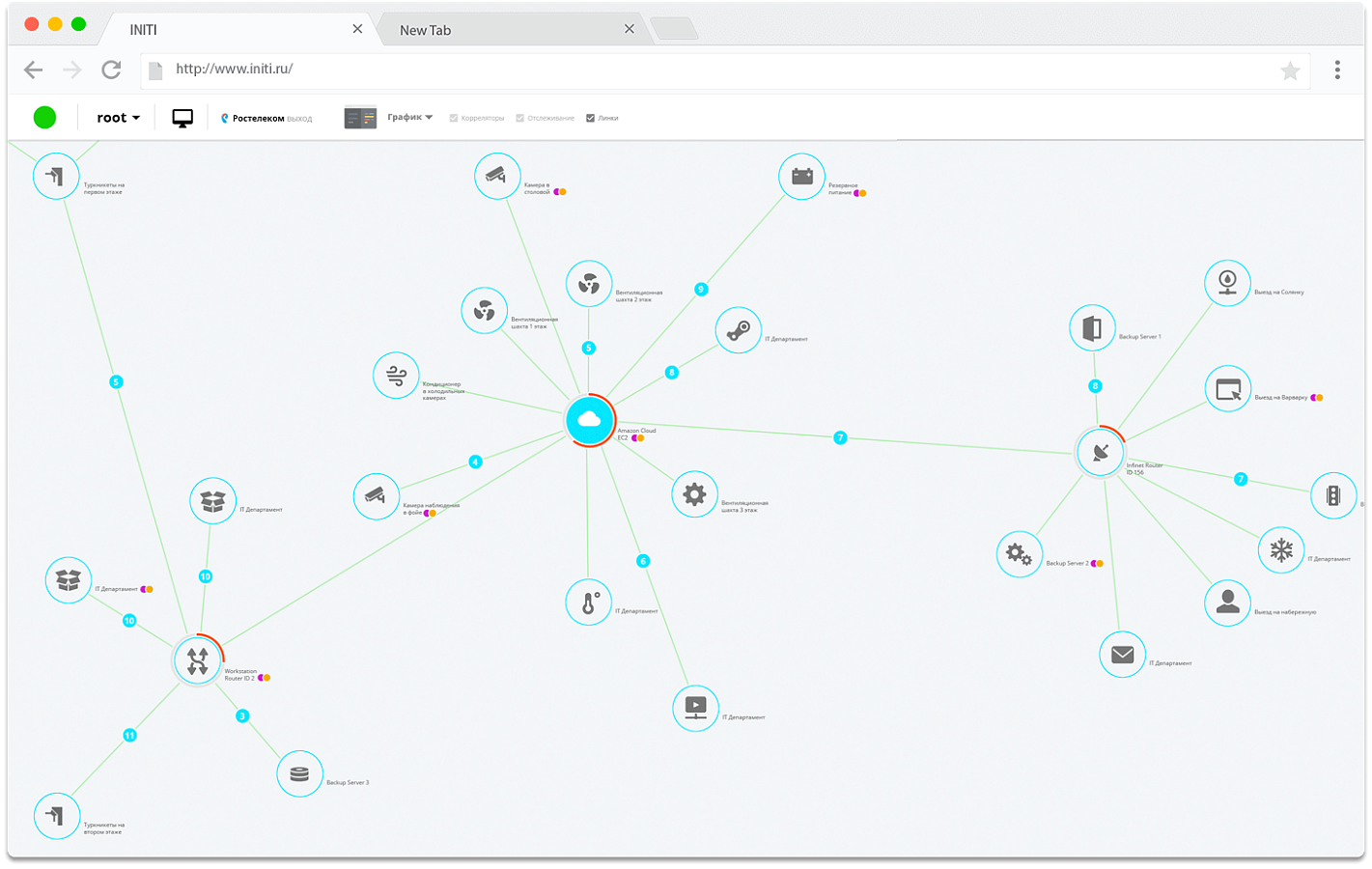Click user node Выезд на набережную

tap(1228, 603)
